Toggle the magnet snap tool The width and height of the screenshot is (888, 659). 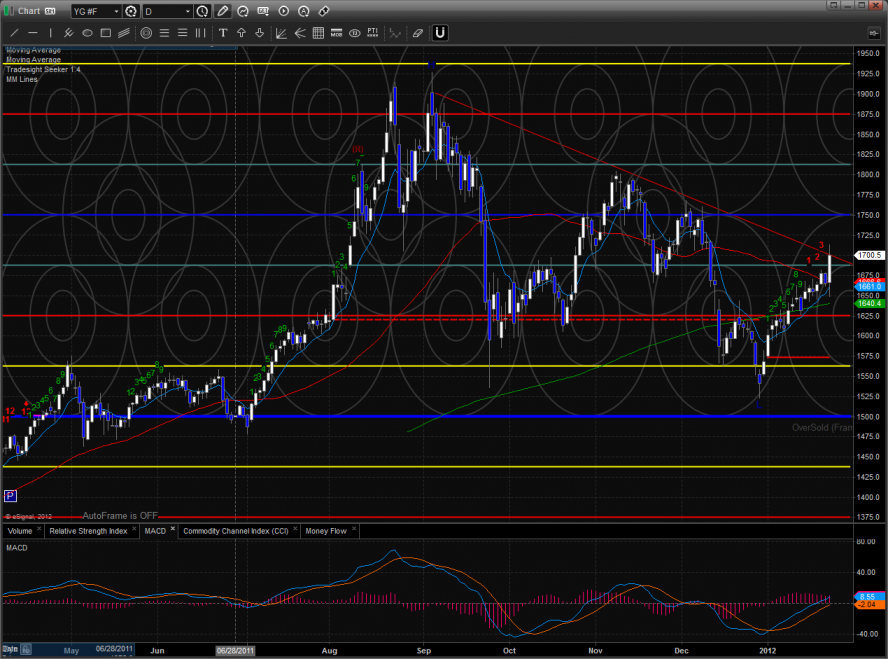[440, 33]
